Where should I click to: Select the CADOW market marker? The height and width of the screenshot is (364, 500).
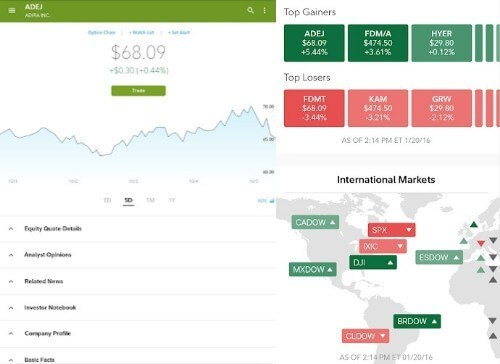click(315, 222)
